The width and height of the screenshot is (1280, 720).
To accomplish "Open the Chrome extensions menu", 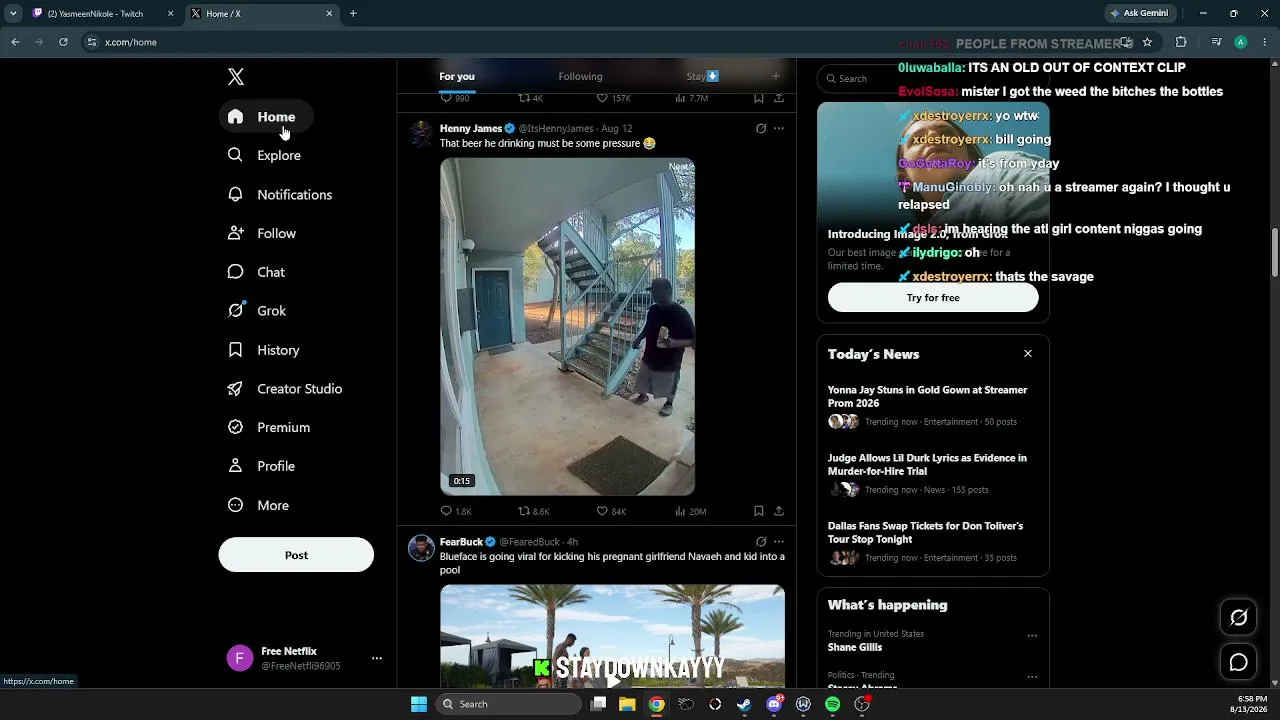I will point(1181,42).
